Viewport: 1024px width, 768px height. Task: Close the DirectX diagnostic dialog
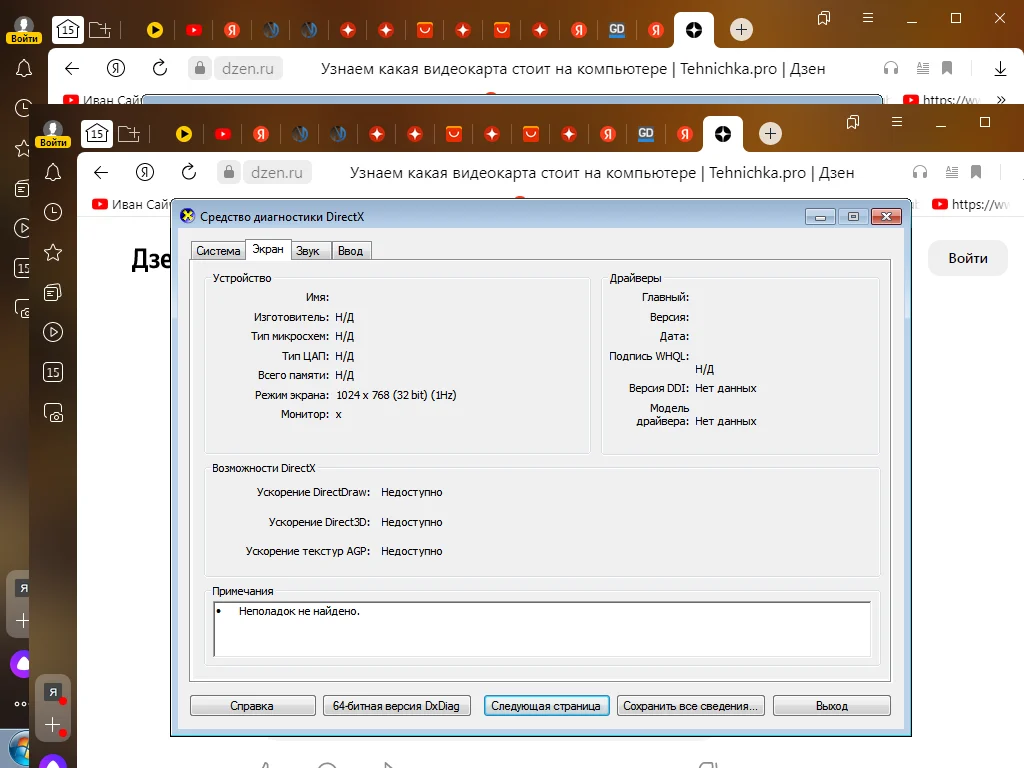point(886,217)
